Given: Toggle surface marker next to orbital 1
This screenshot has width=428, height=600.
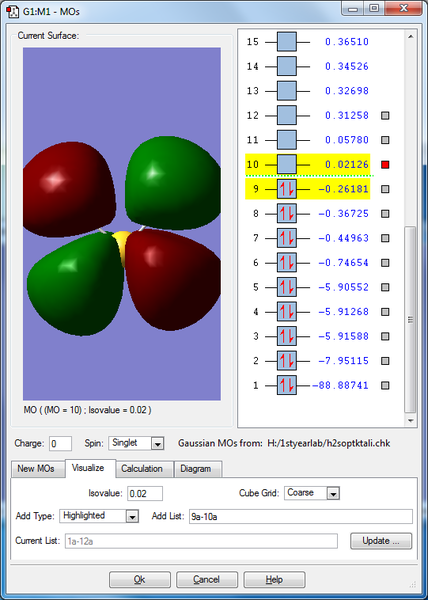Looking at the screenshot, I should click(x=385, y=385).
